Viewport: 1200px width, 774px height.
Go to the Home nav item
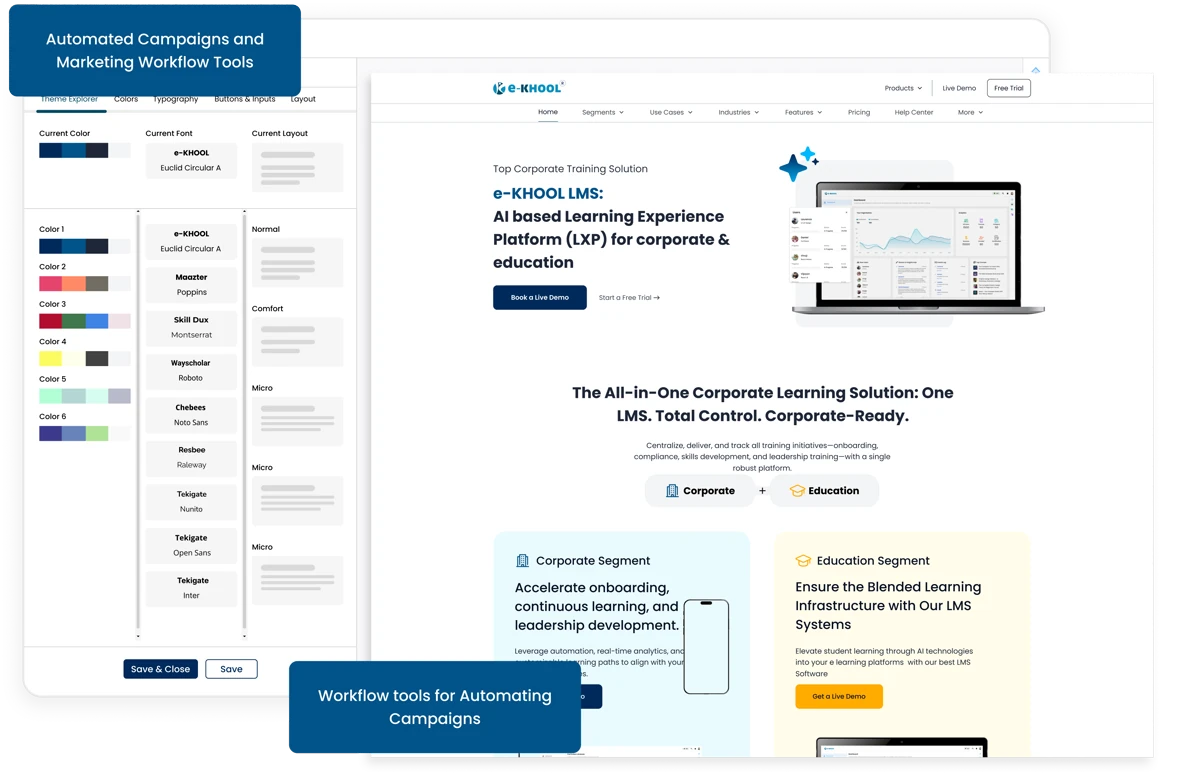(x=548, y=112)
